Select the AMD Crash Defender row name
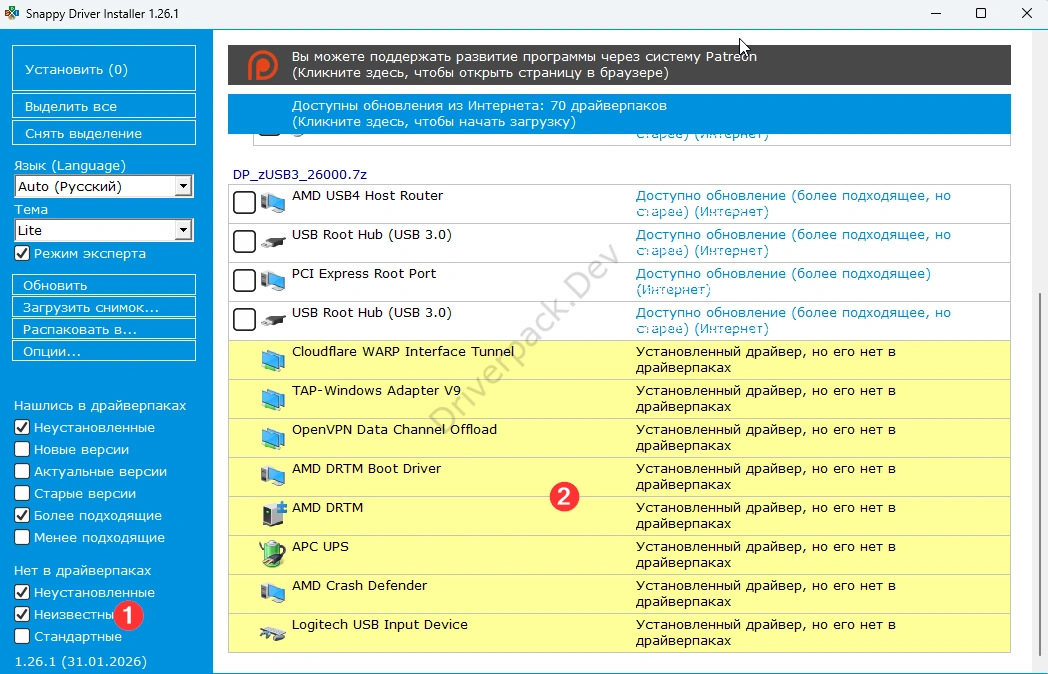Viewport: 1048px width, 674px height. [359, 585]
